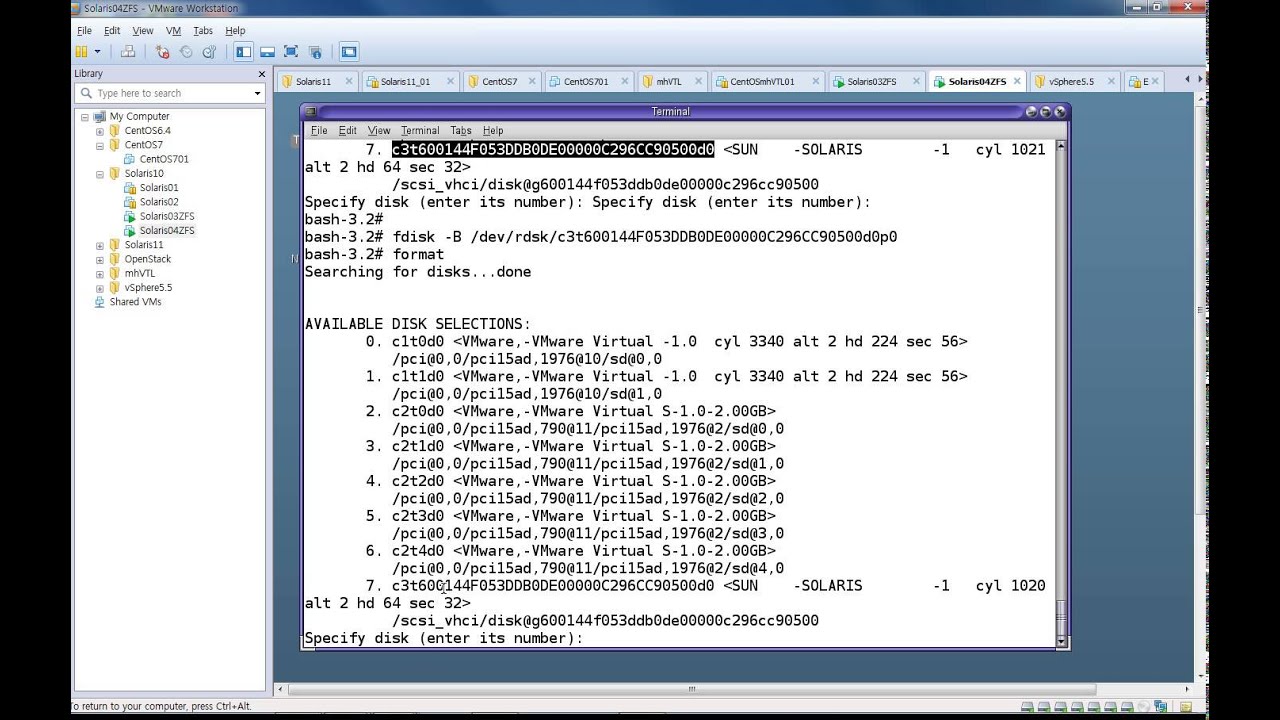Click disk entry '0. c1t0d0' in terminal
Viewport: 1280px width, 720px height.
click(666, 342)
